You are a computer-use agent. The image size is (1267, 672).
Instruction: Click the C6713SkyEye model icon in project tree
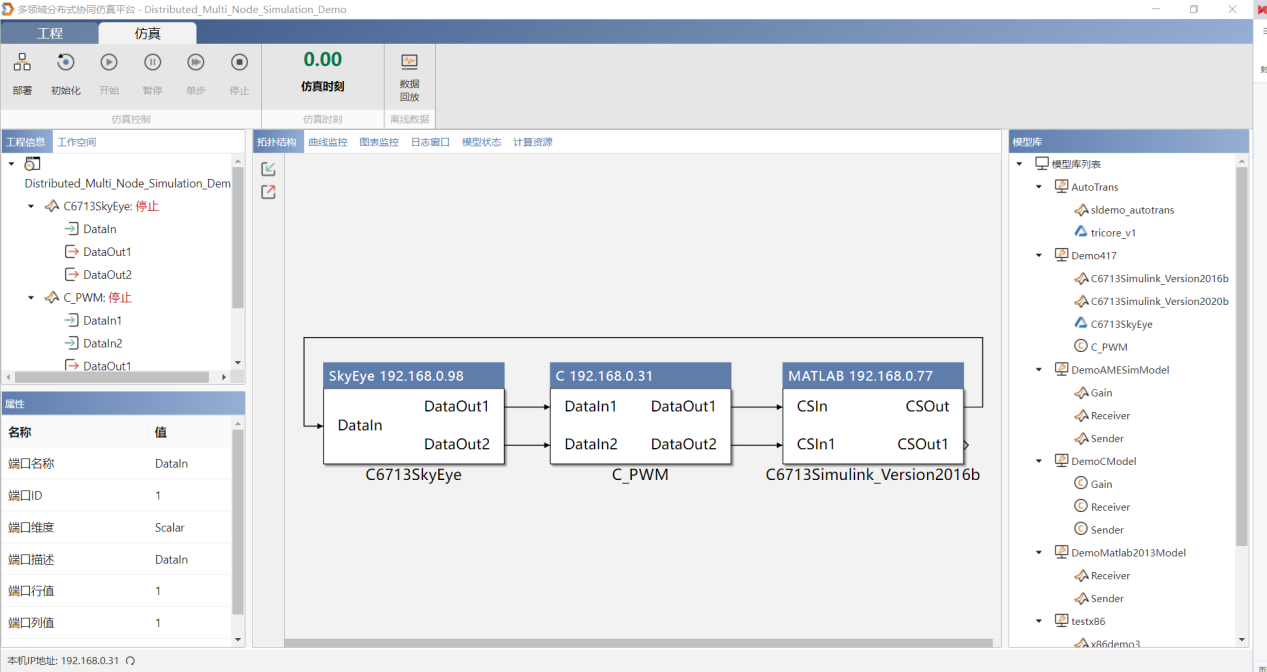52,207
